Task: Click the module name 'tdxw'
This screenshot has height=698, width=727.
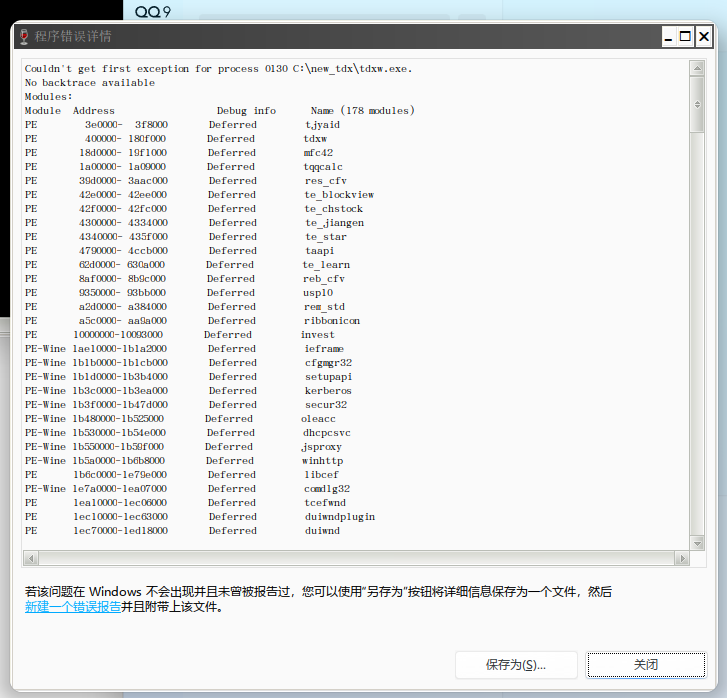Action: pyautogui.click(x=315, y=139)
